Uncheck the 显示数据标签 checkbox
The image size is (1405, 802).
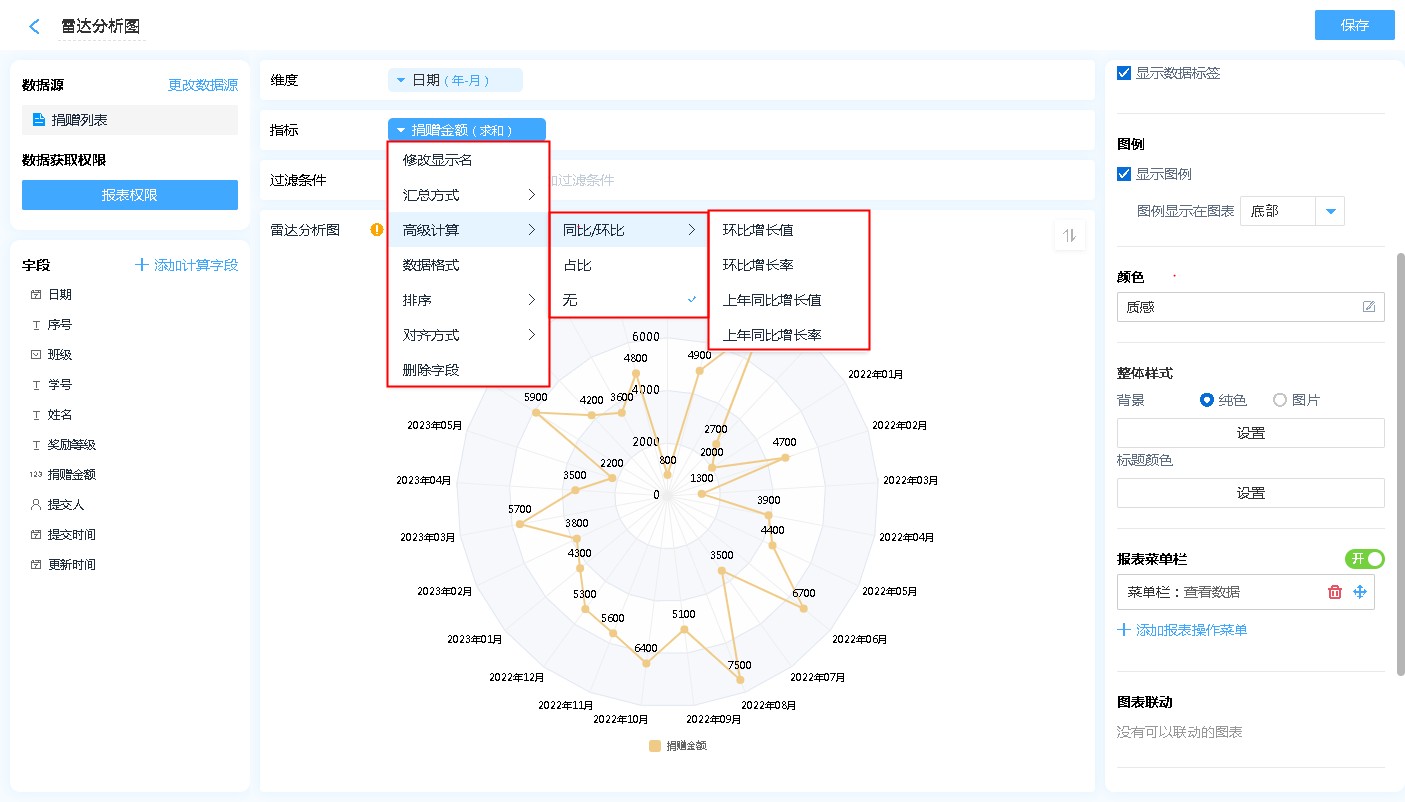[x=1124, y=73]
